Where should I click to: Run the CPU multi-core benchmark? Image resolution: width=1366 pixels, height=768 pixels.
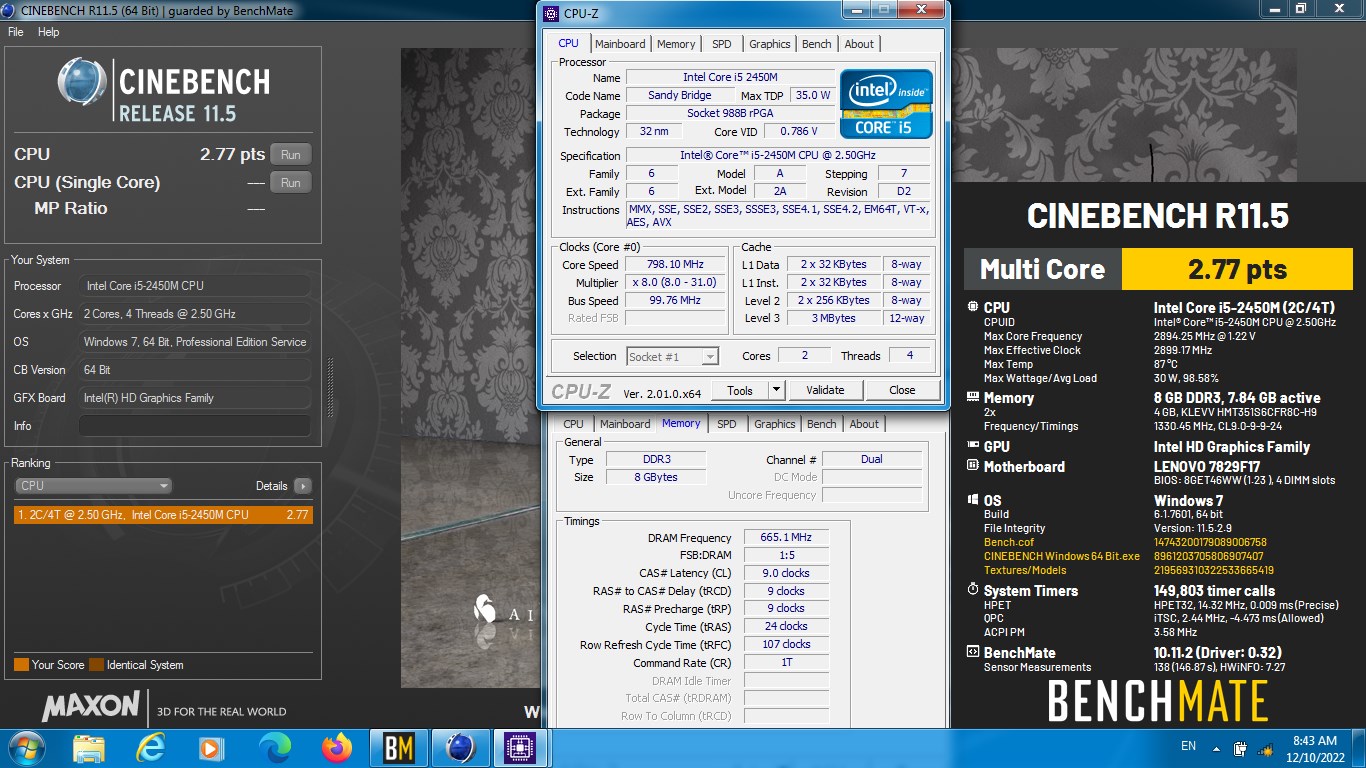(290, 155)
